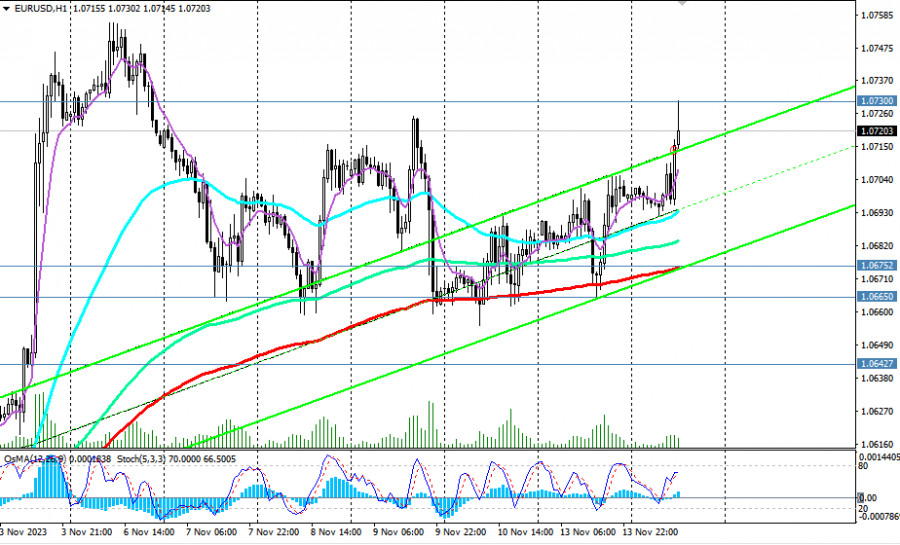Select the 1.06650 level price tag
900x545 pixels.
[x=876, y=297]
